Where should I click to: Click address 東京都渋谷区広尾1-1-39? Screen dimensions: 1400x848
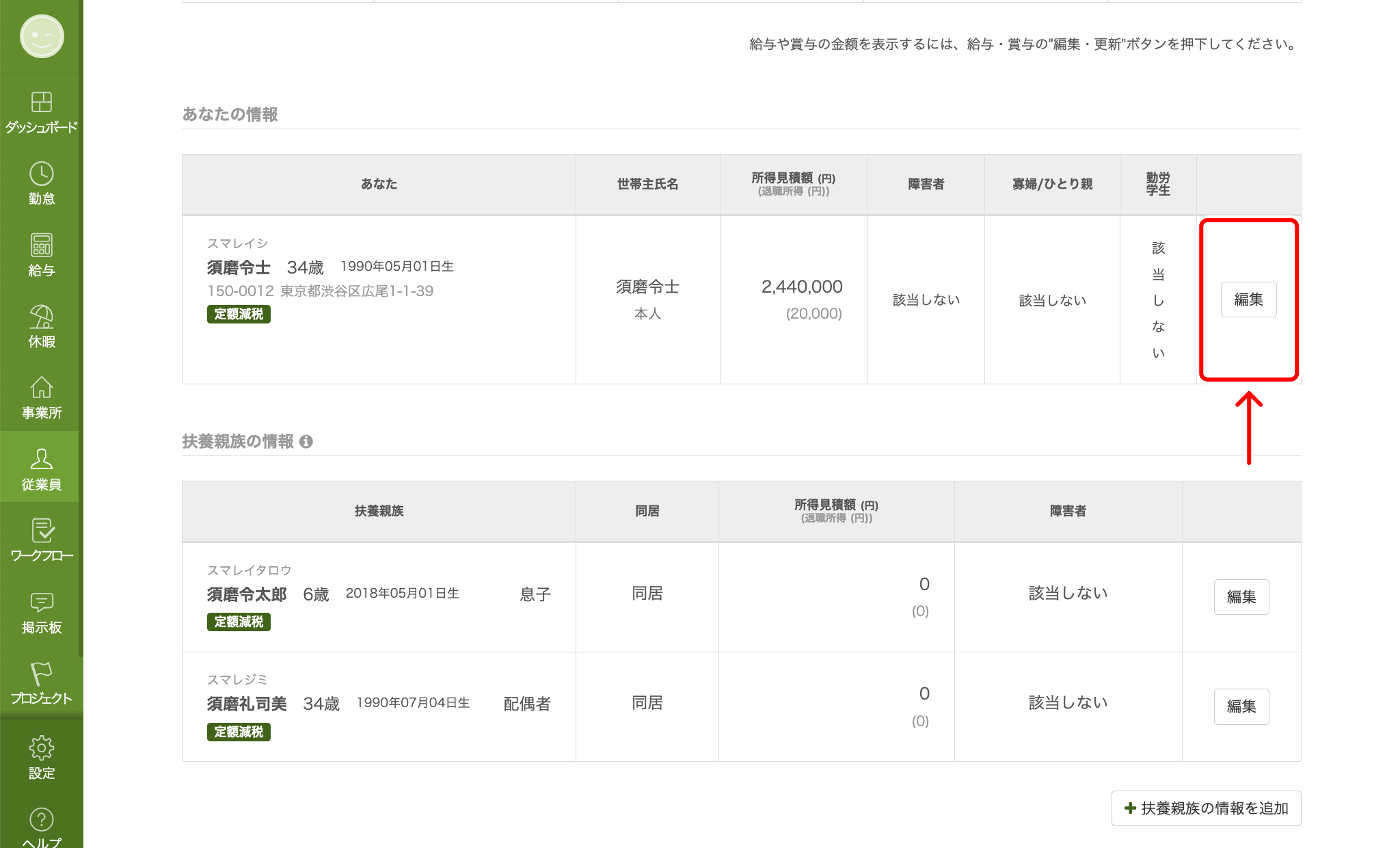(357, 291)
